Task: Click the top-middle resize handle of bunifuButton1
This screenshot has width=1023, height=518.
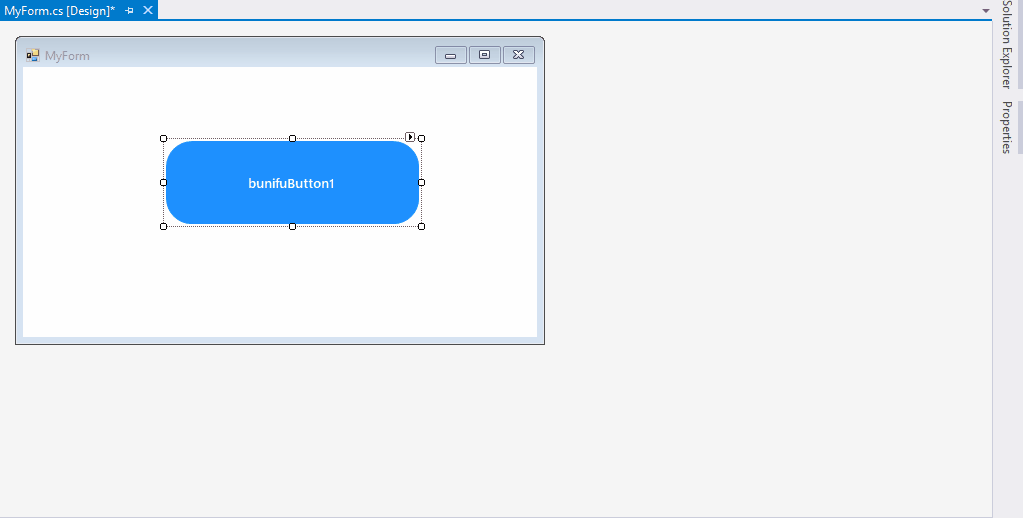Action: point(292,138)
